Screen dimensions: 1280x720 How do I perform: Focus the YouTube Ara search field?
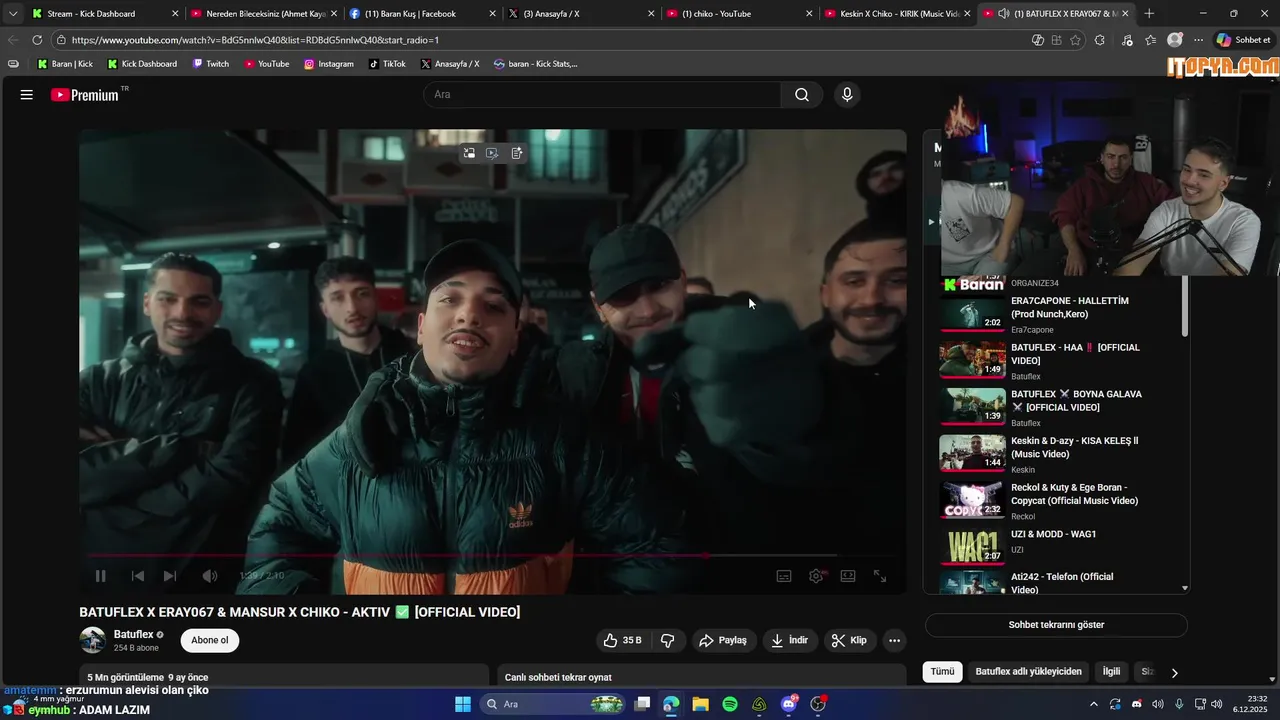tap(602, 95)
